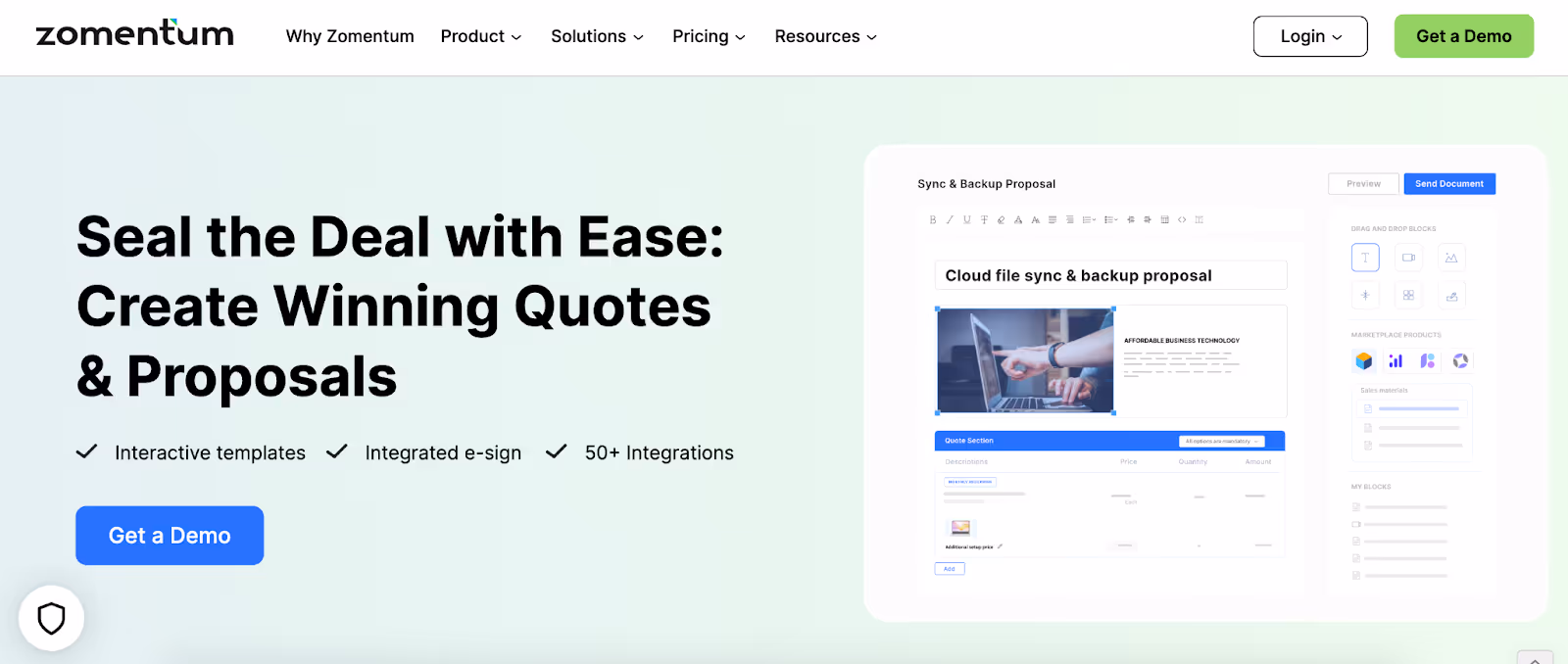Select the grid layout block icon
1568x664 pixels.
point(1408,295)
